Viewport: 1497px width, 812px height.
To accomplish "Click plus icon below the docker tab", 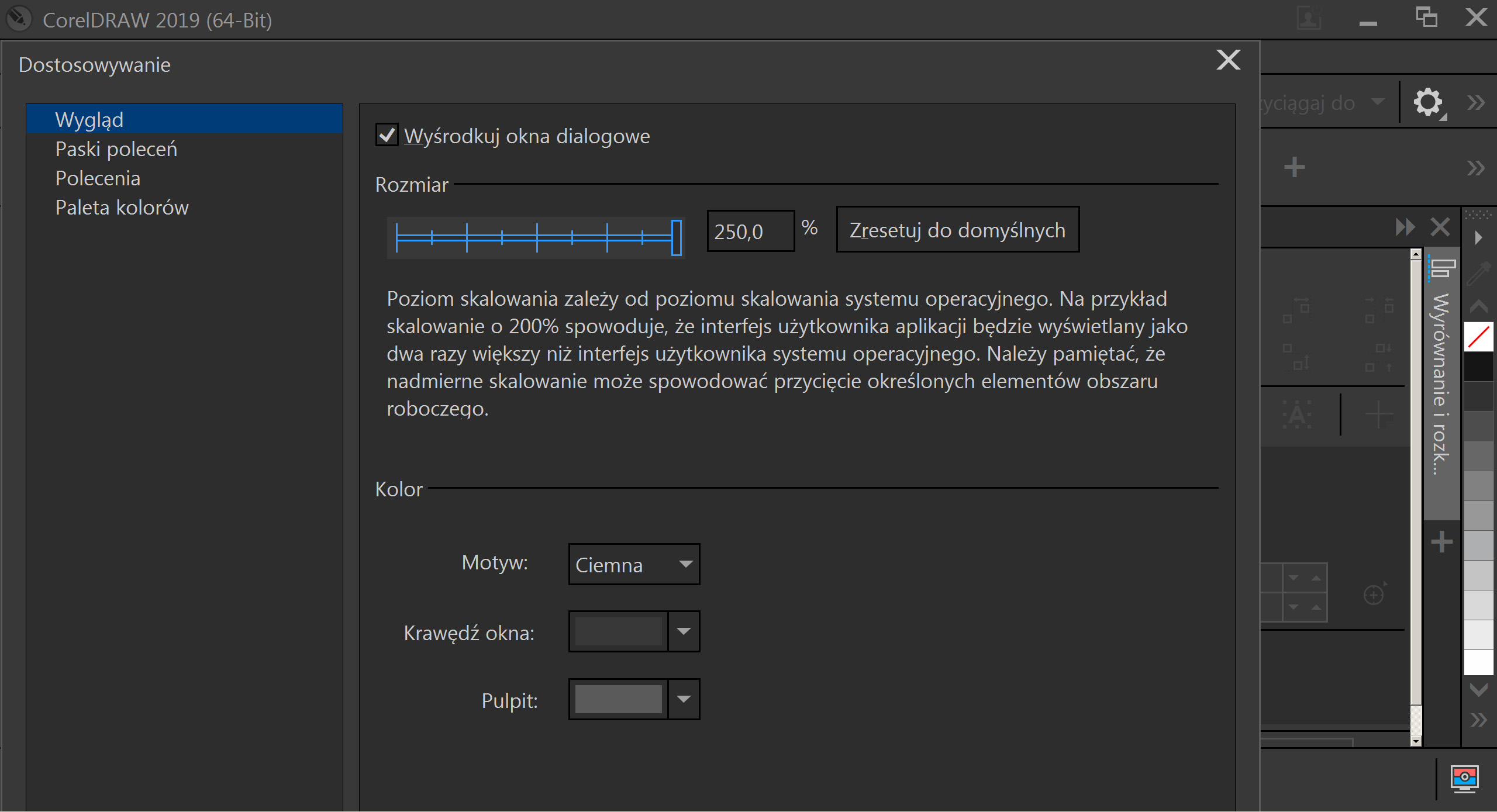I will click(1441, 542).
